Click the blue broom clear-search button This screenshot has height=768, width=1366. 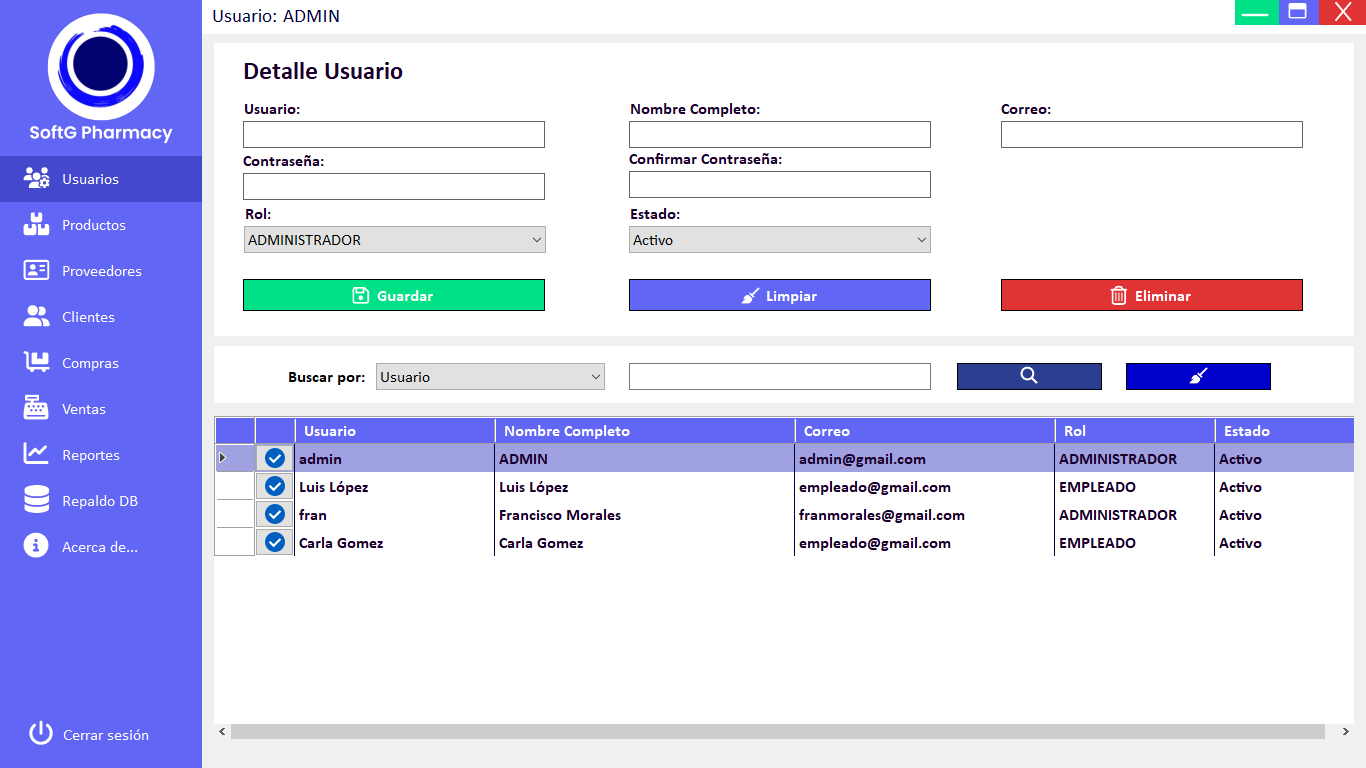(1198, 376)
